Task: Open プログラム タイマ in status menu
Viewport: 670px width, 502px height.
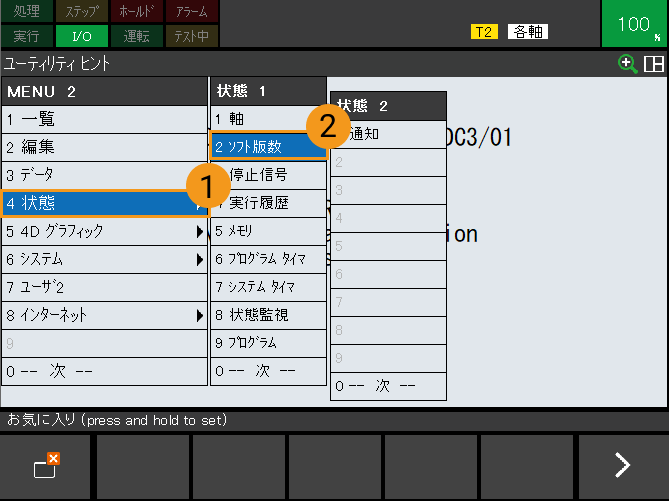Action: click(268, 259)
